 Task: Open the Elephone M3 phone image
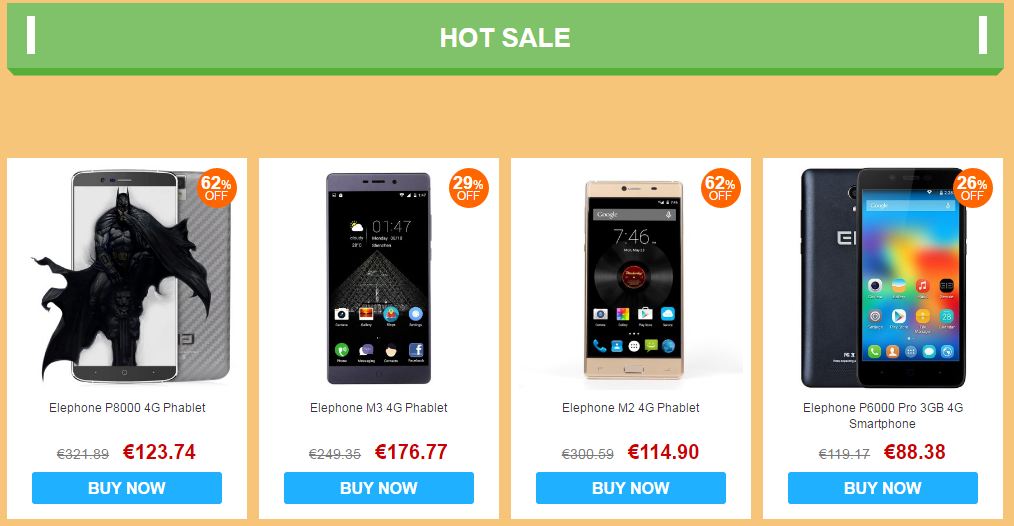click(x=379, y=278)
